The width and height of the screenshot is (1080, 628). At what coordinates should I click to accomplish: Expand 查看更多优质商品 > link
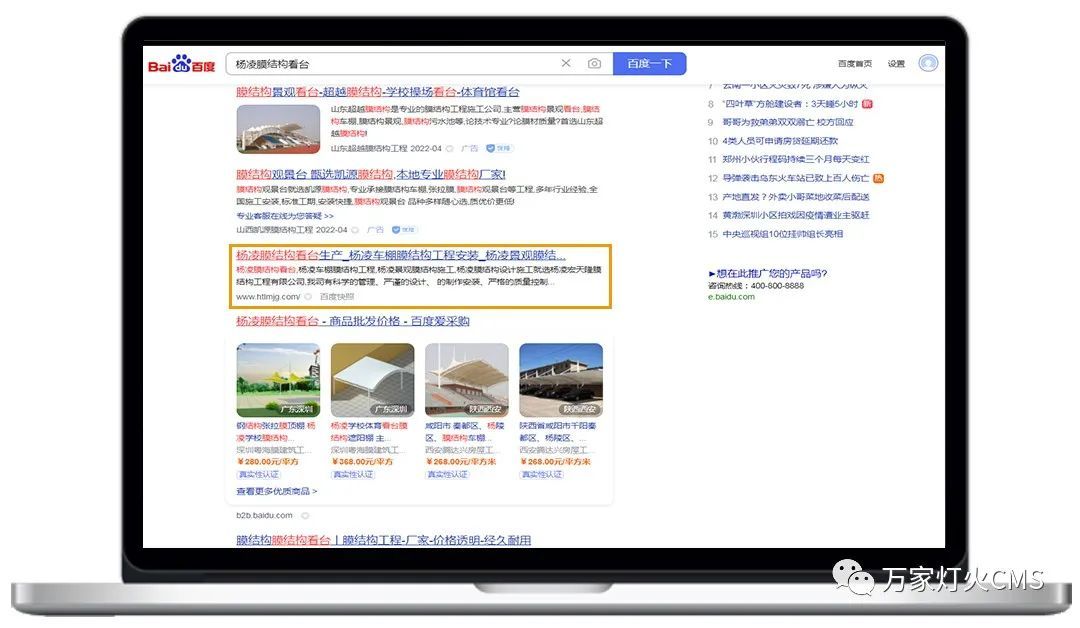(276, 491)
